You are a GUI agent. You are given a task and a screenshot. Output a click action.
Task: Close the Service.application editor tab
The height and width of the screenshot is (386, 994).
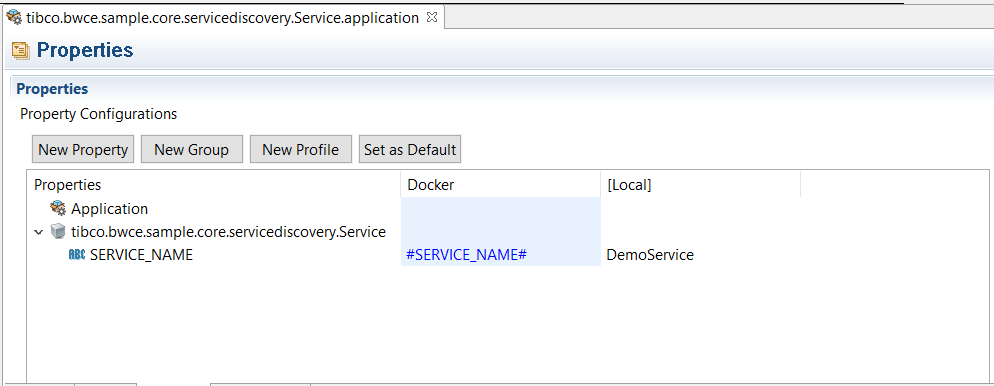432,18
